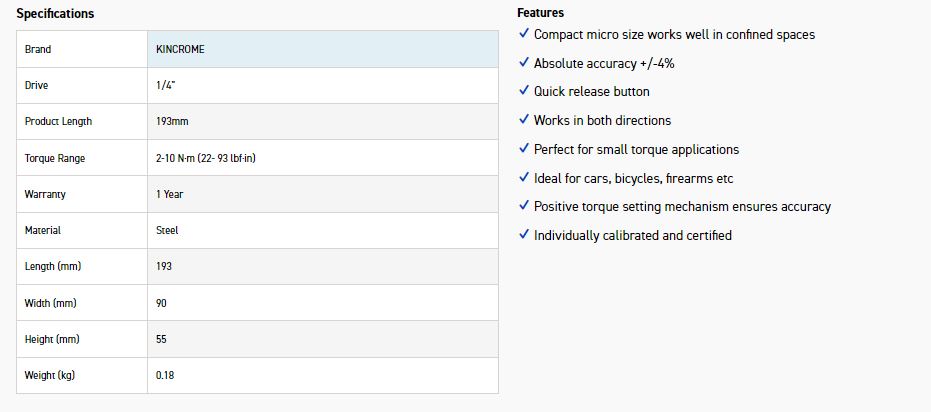The height and width of the screenshot is (412, 931).
Task: Click the Features heading
Action: [x=540, y=13]
